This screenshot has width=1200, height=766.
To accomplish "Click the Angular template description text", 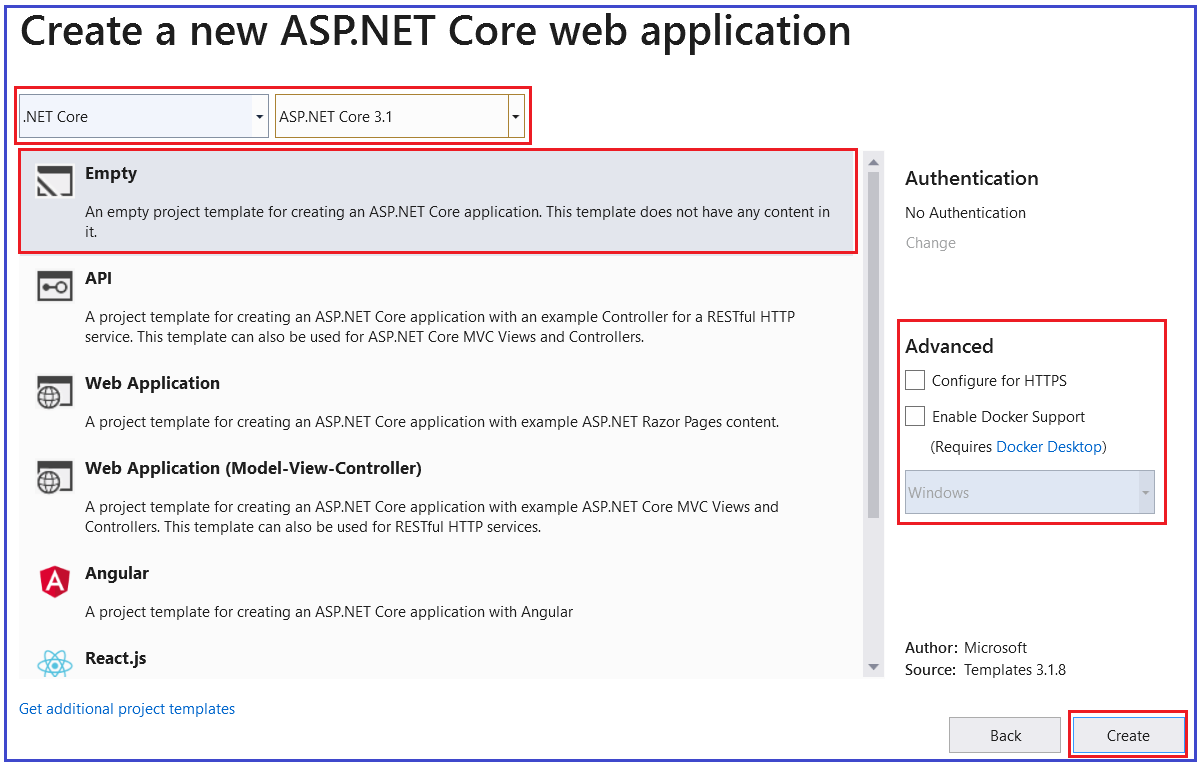I will (329, 612).
